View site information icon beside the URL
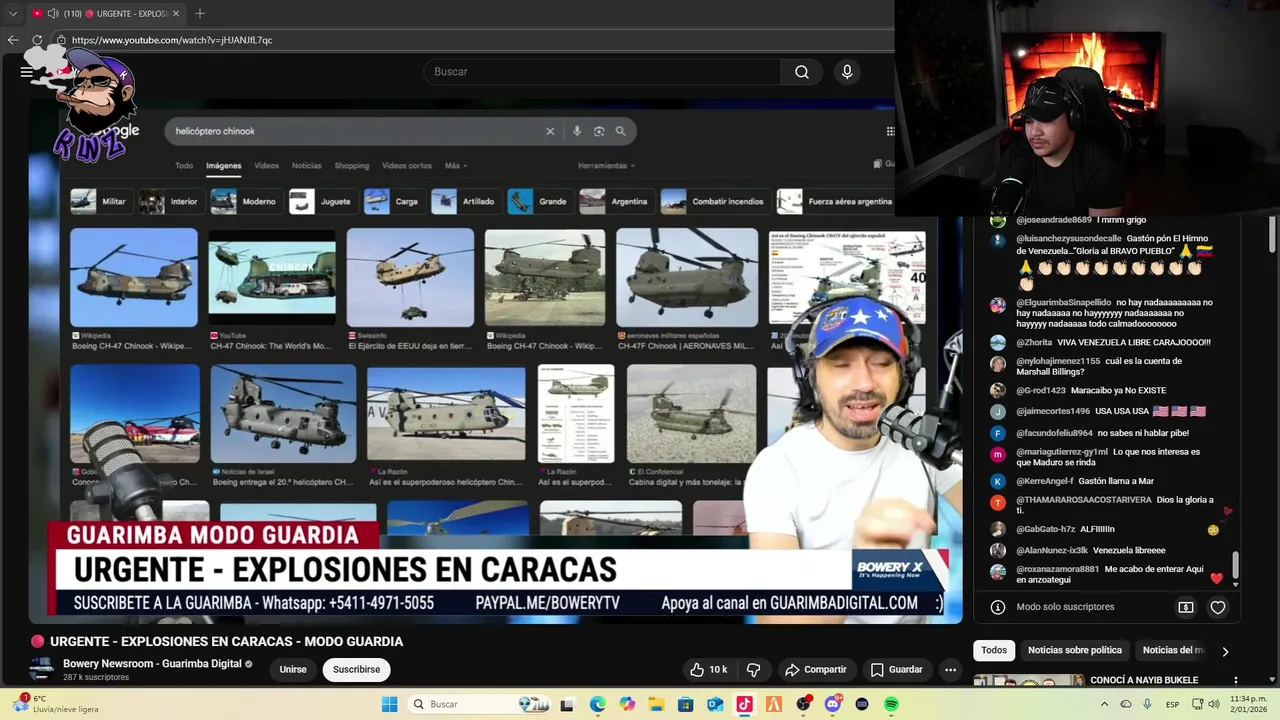The image size is (1280, 720). pyautogui.click(x=61, y=40)
